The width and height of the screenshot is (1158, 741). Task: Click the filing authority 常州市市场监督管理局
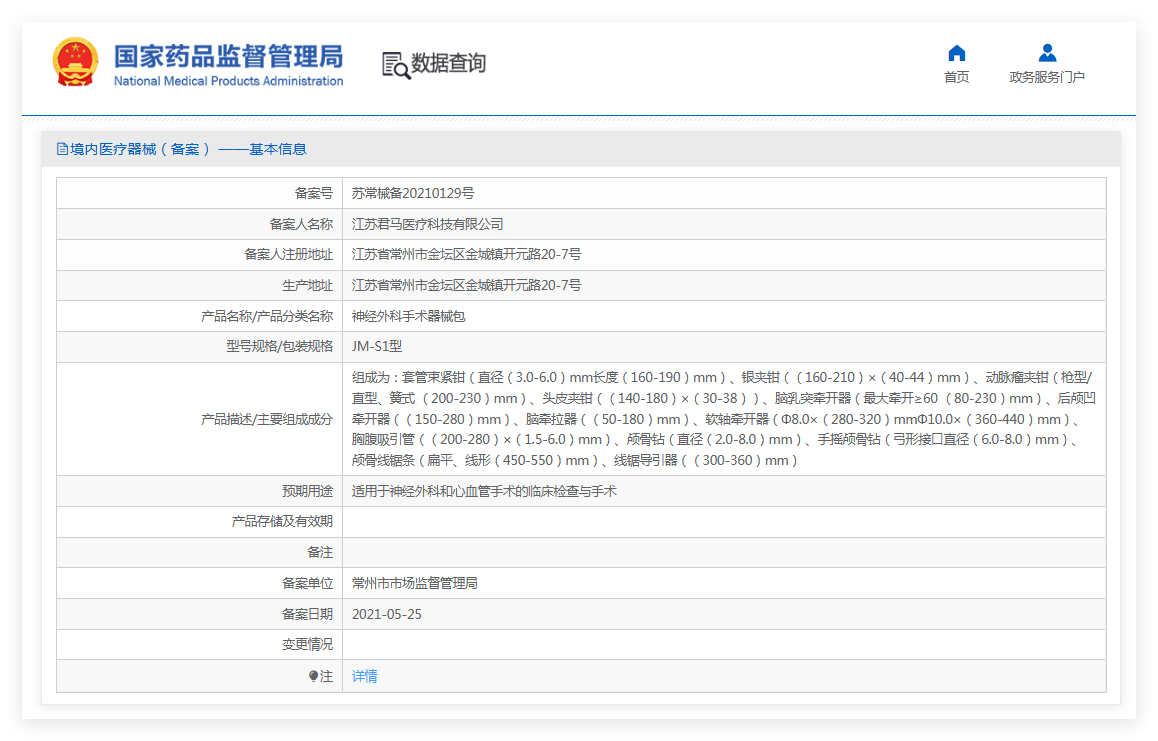click(x=415, y=583)
